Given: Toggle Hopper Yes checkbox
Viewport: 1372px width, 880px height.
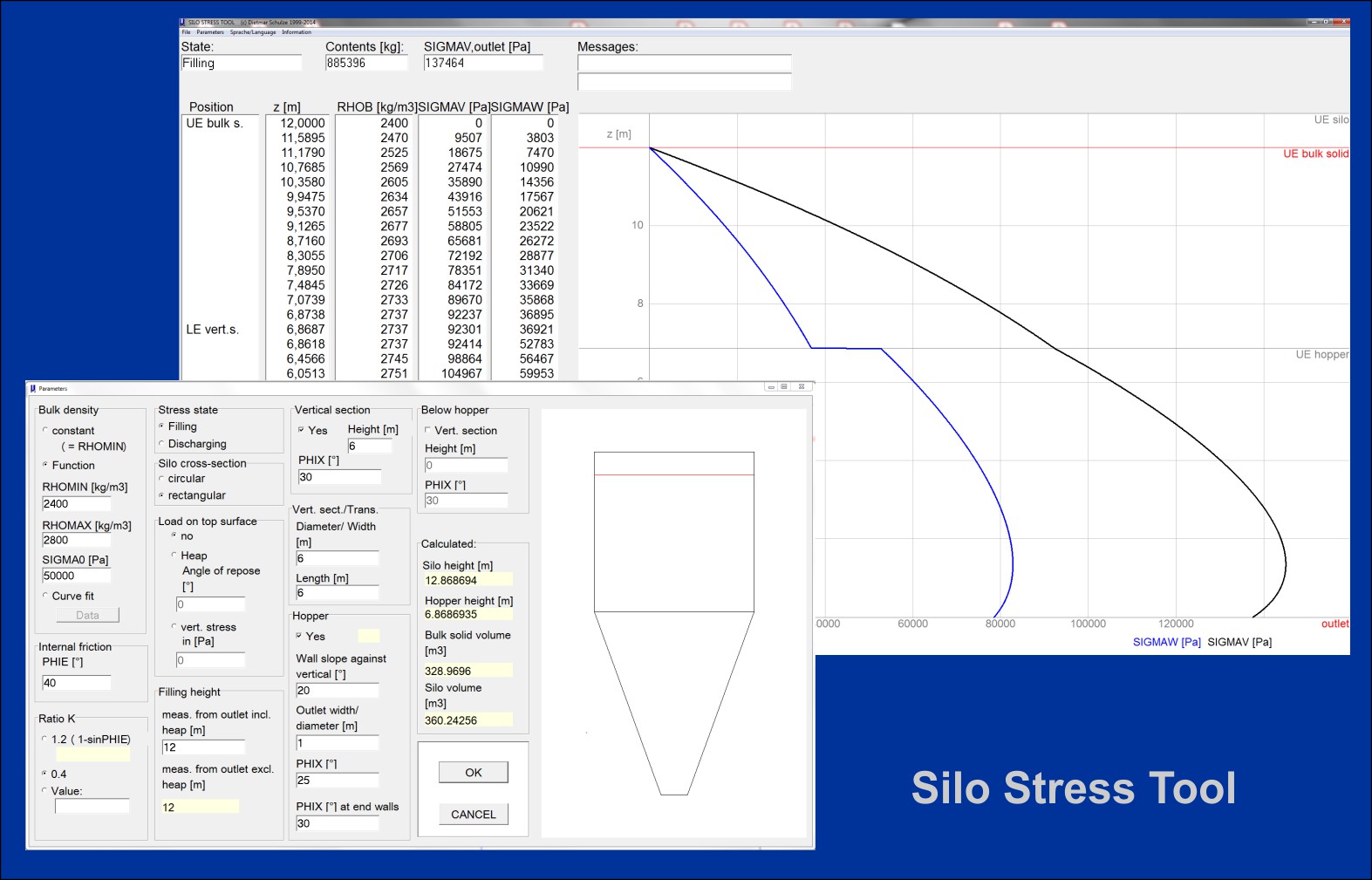Looking at the screenshot, I should click(299, 636).
